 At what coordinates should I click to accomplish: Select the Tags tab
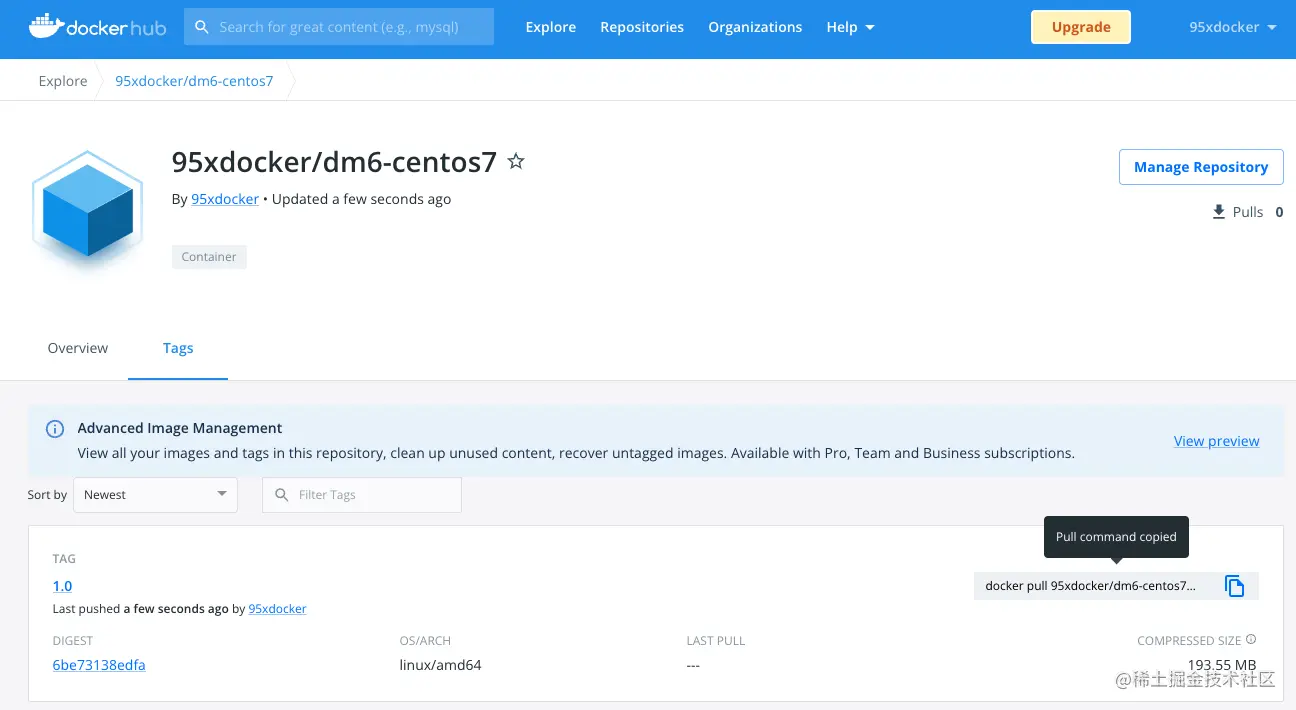[x=178, y=348]
